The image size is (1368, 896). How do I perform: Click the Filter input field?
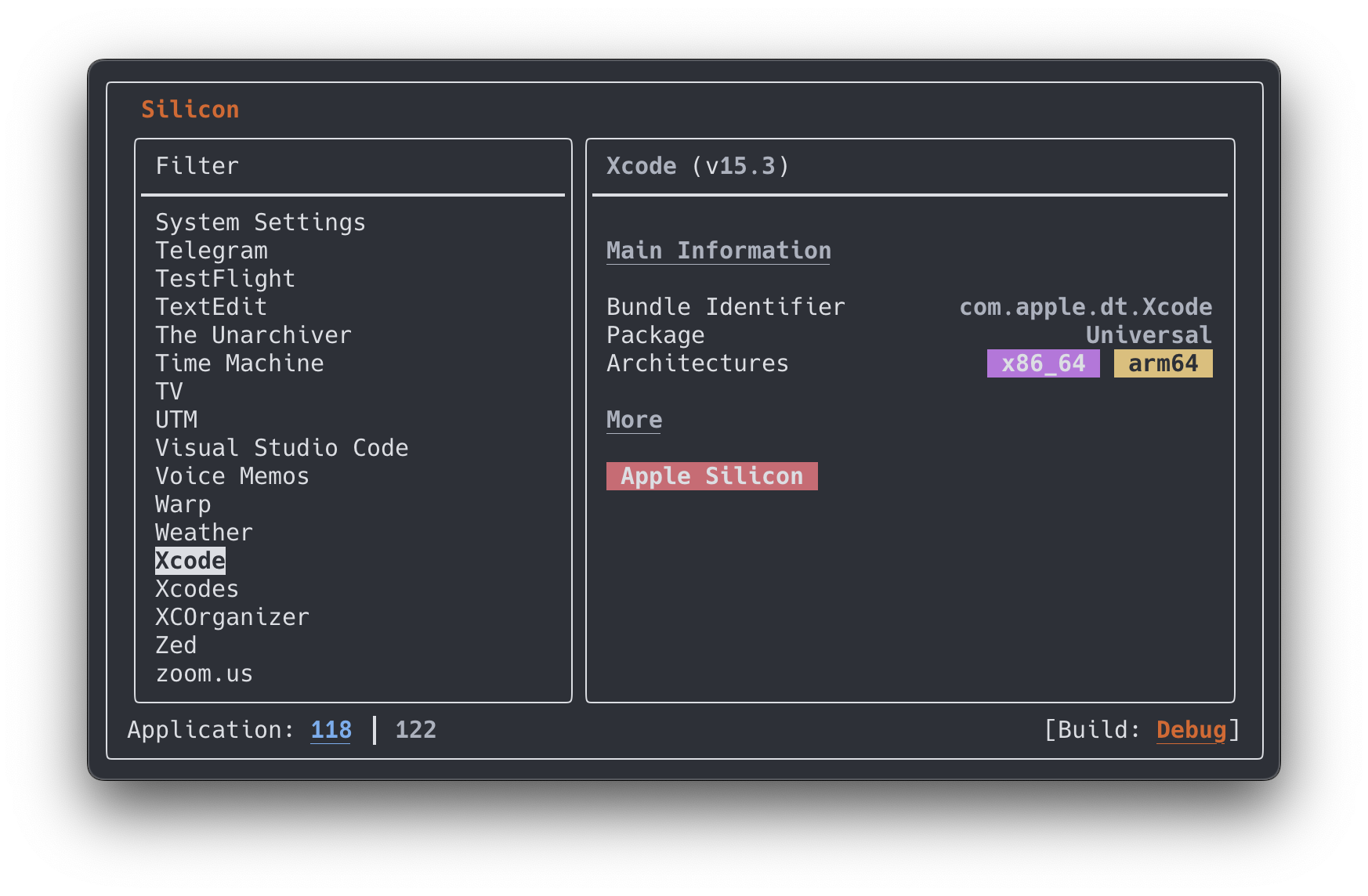coord(353,166)
